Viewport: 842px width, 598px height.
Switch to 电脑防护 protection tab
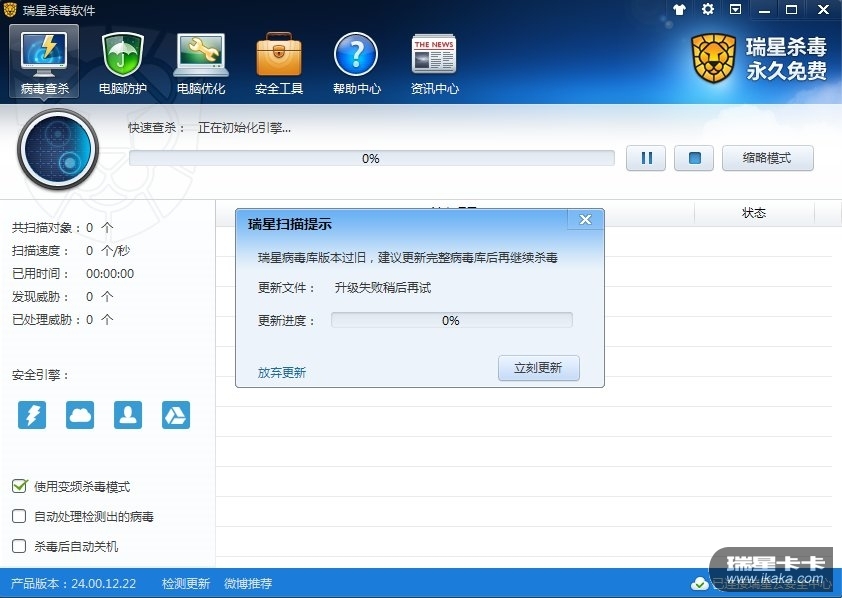coord(122,63)
